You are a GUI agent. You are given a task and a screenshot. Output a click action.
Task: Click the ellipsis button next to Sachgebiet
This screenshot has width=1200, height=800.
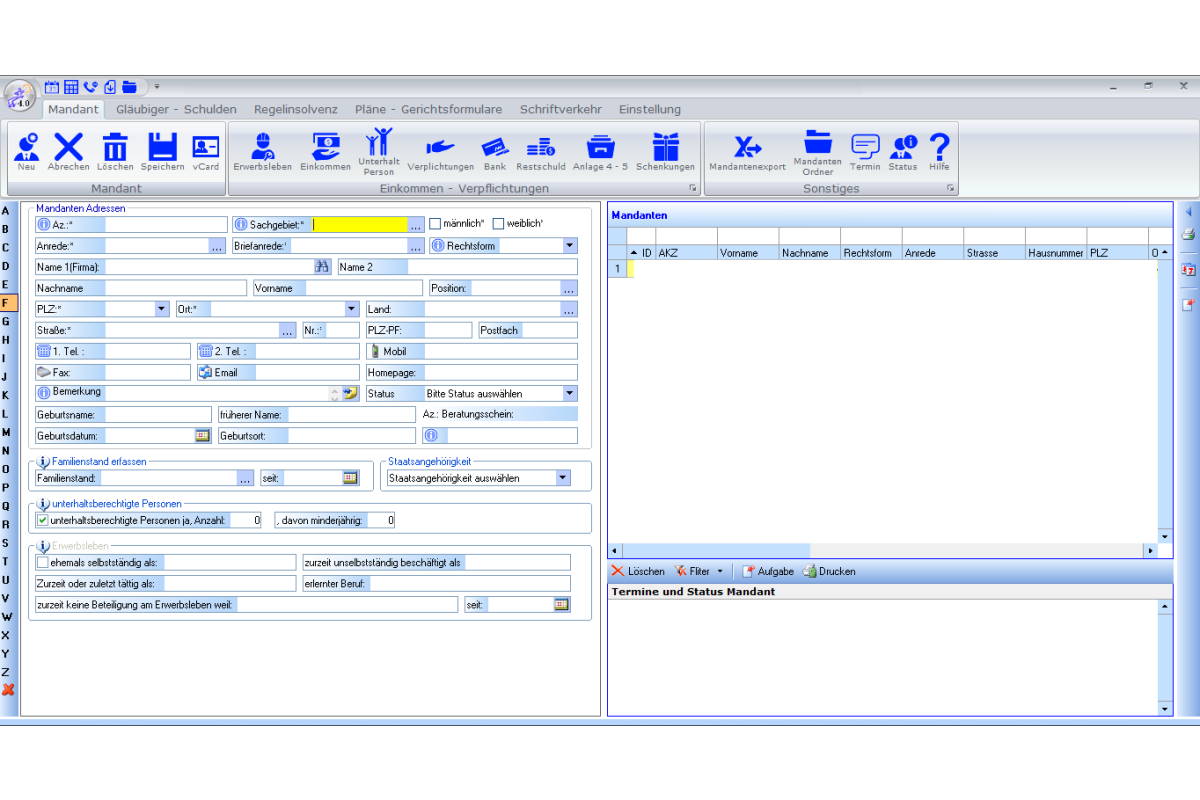[416, 224]
